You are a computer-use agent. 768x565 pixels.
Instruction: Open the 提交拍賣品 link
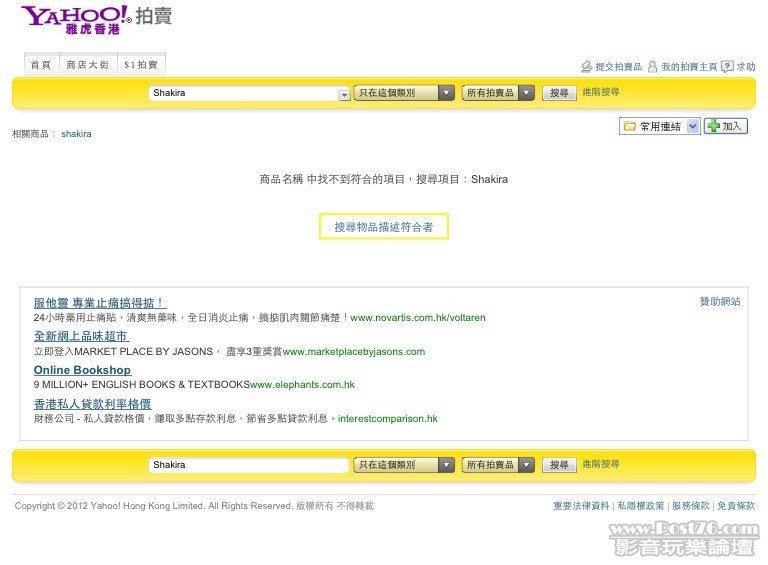pyautogui.click(x=618, y=67)
